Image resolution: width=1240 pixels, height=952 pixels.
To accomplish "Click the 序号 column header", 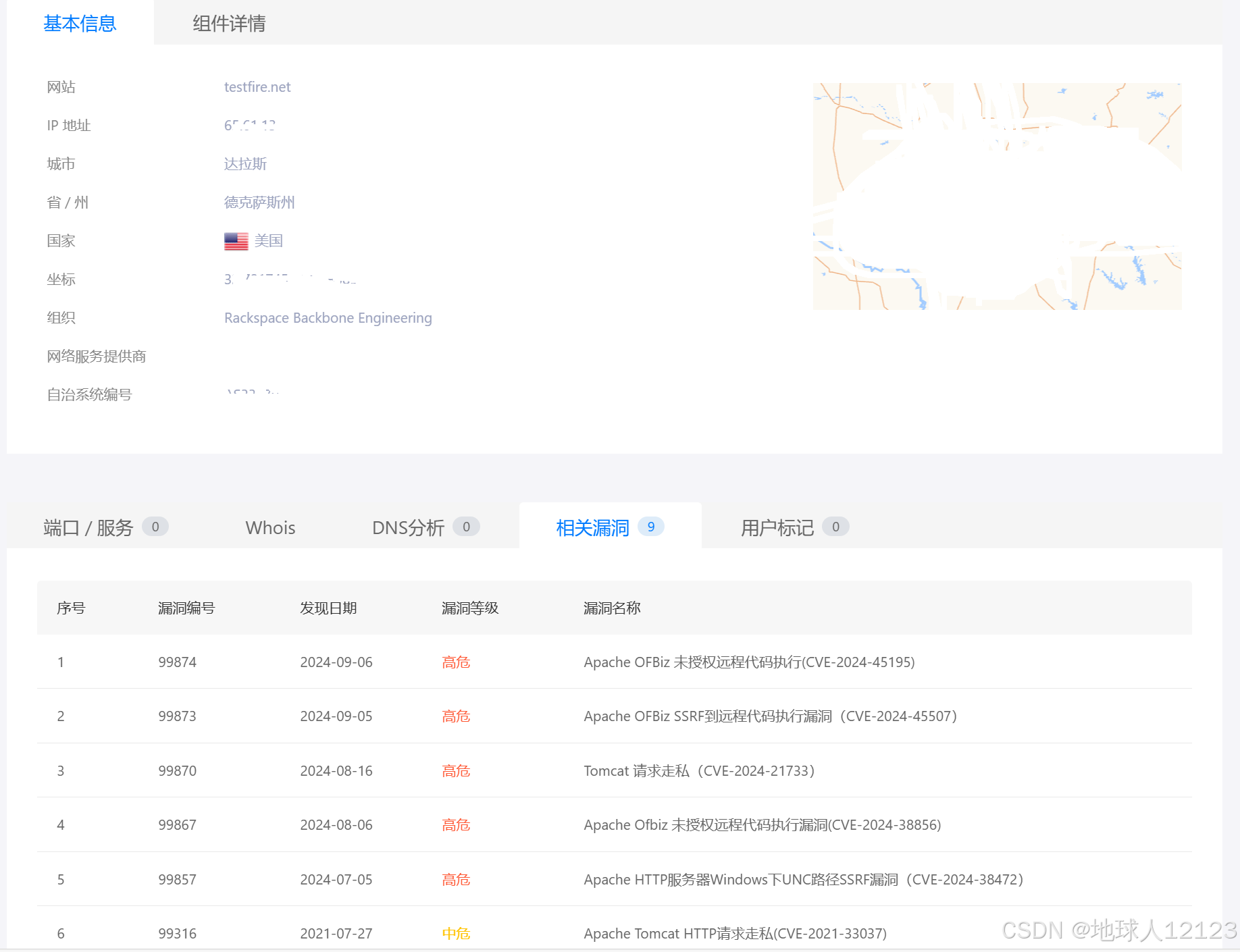I will click(71, 608).
